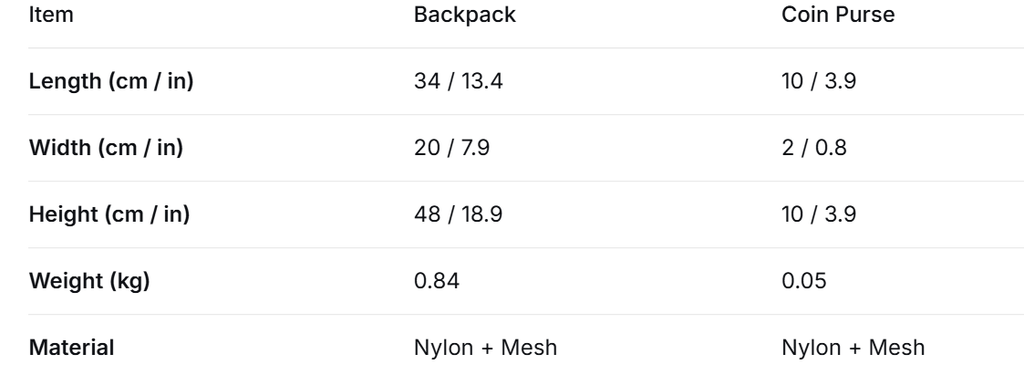Select the Coin Purse column header
The image size is (1024, 375).
pos(838,14)
